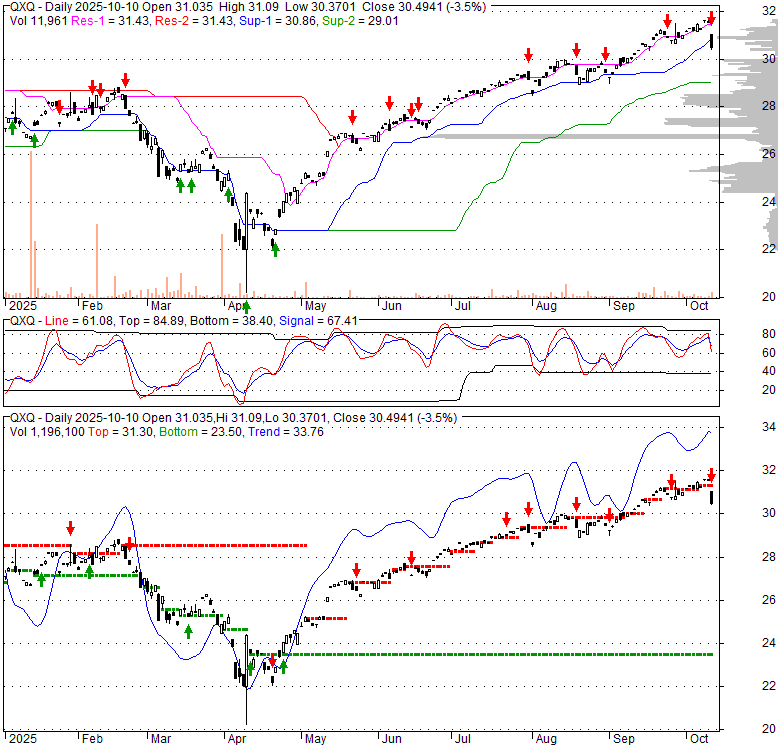This screenshot has height=745, width=780.
Task: Select the red arrow in mid-May on top chart
Action: click(x=351, y=118)
